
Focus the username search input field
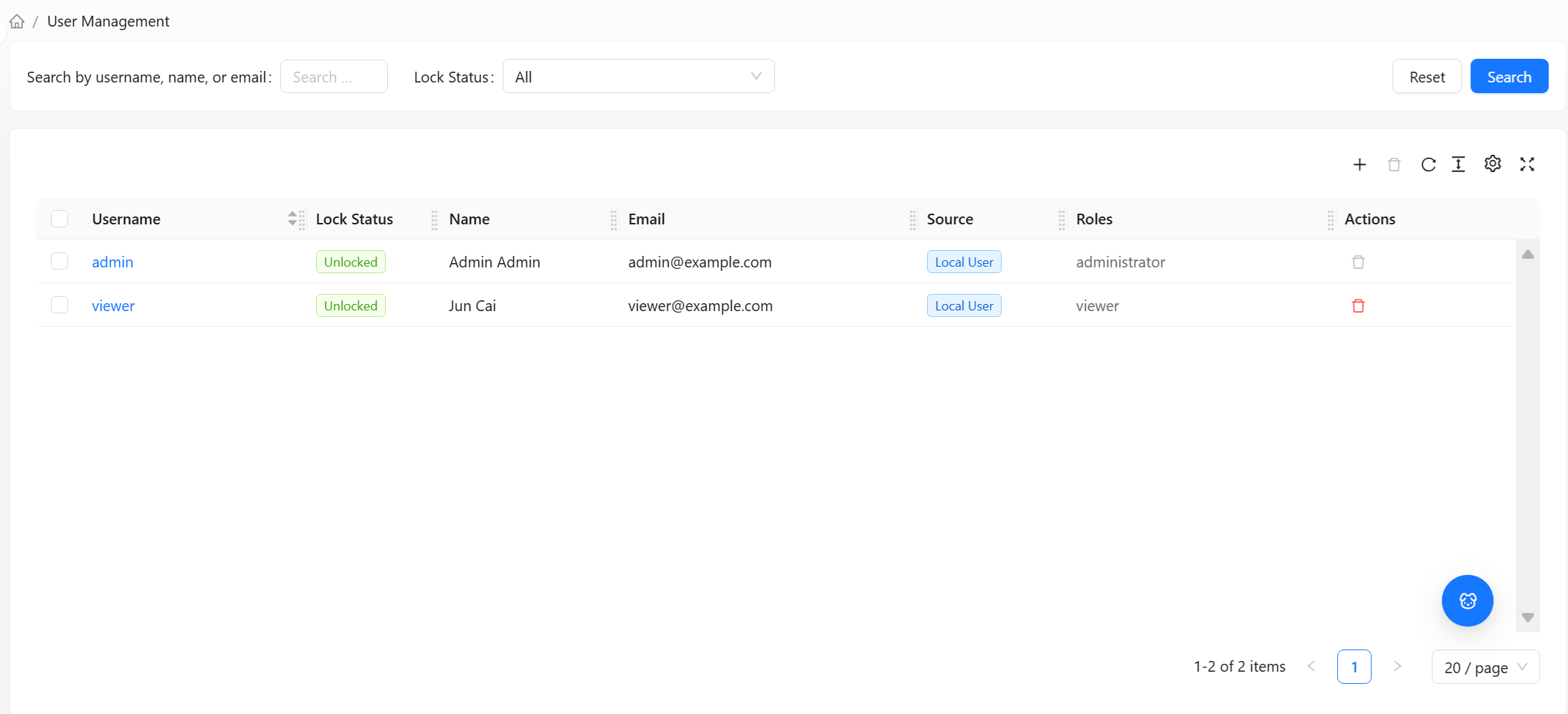[x=333, y=76]
